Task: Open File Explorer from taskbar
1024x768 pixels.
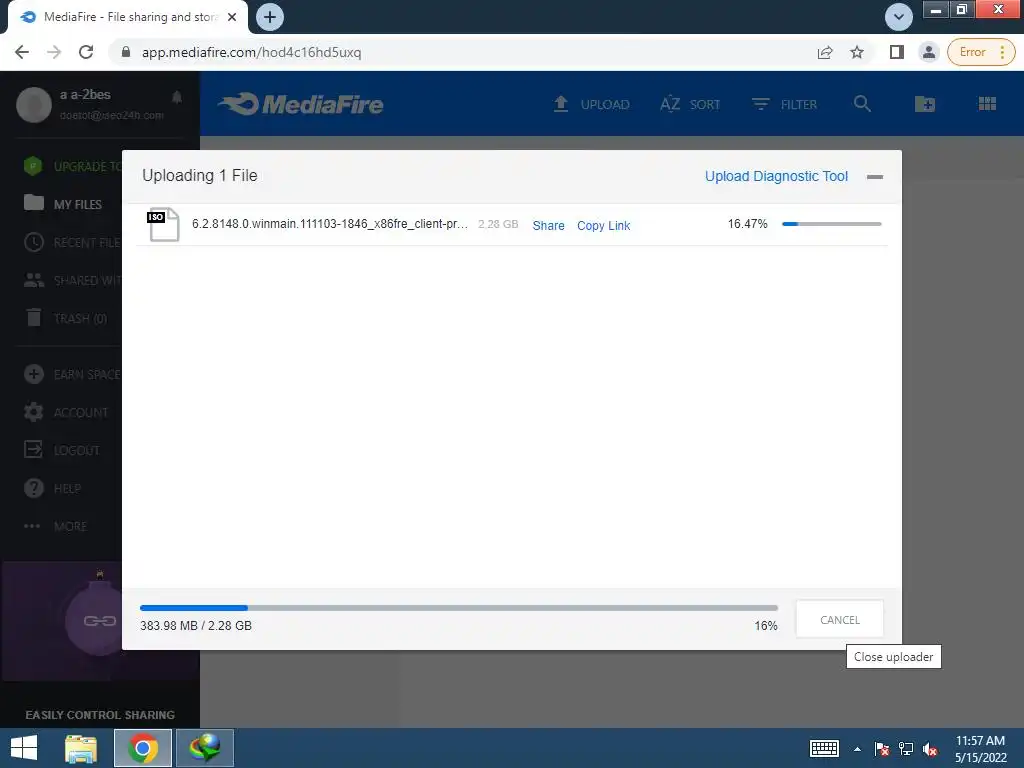Action: coord(81,748)
